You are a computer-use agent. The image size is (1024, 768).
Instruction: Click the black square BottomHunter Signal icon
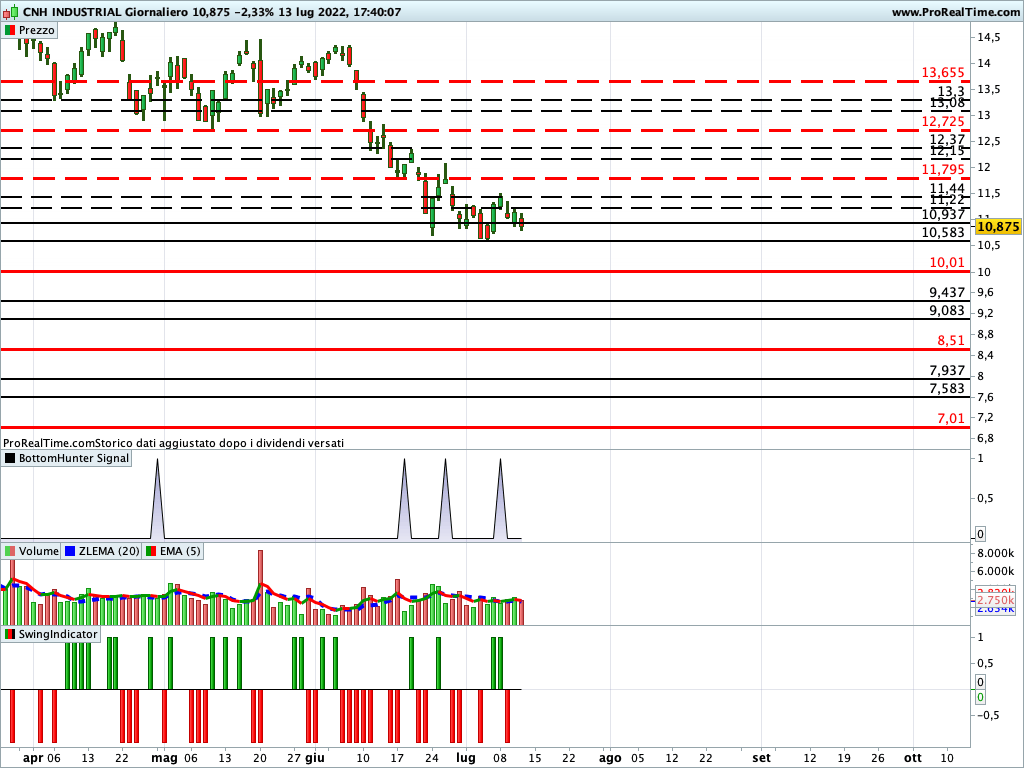pos(9,458)
